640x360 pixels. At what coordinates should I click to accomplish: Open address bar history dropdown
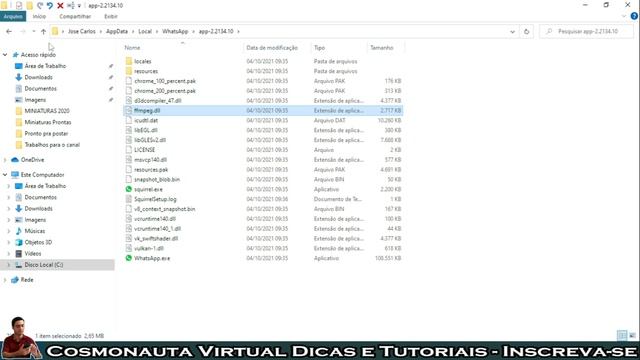[x=512, y=31]
